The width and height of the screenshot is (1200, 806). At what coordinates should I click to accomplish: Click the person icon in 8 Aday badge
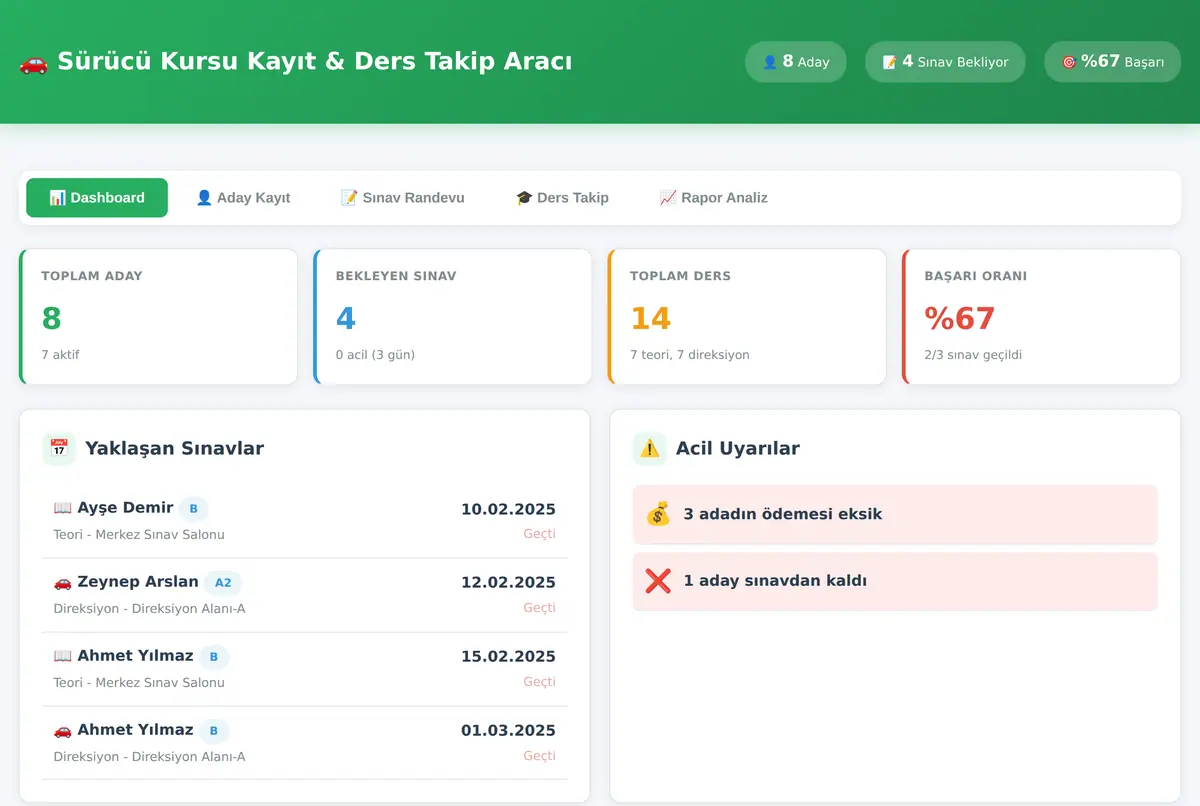[770, 62]
